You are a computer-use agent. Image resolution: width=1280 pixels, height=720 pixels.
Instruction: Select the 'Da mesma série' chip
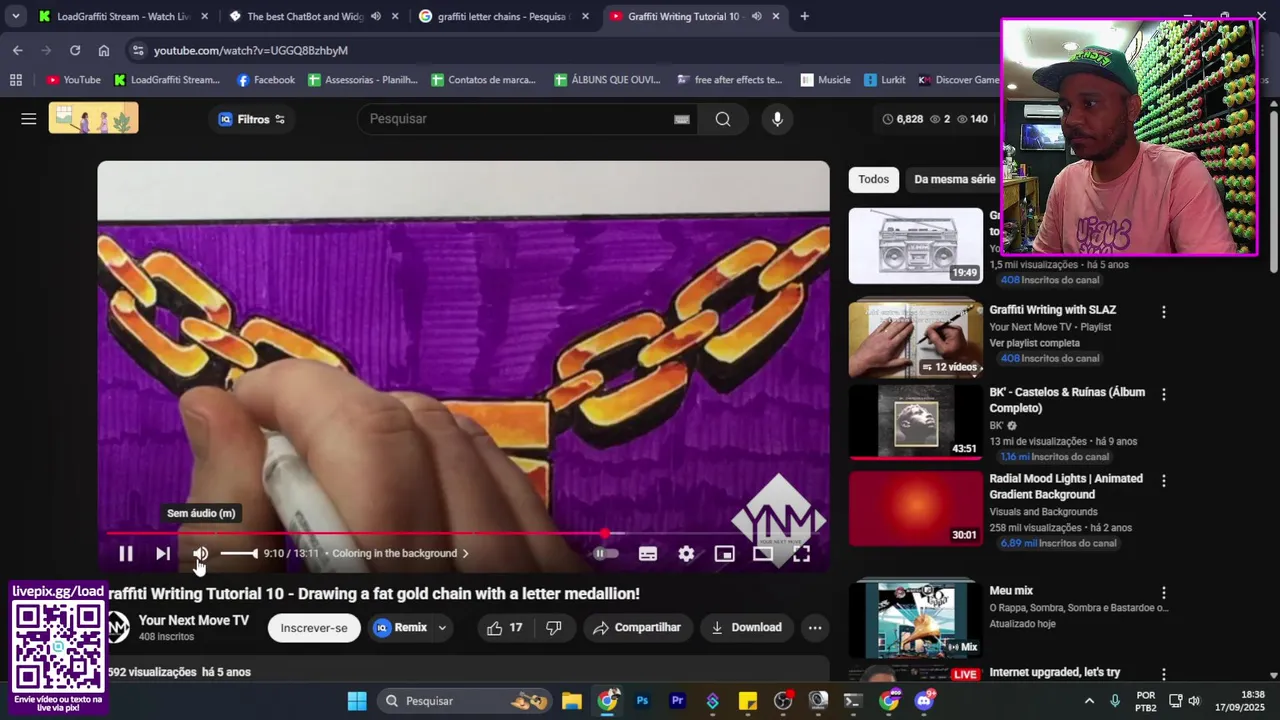point(954,179)
